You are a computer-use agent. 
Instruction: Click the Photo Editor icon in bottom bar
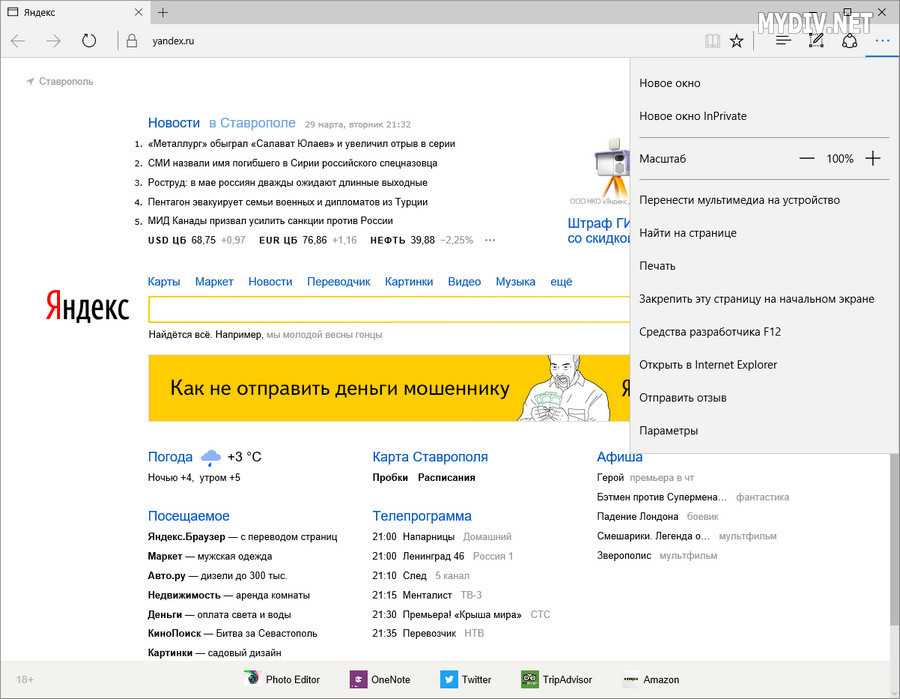(252, 679)
